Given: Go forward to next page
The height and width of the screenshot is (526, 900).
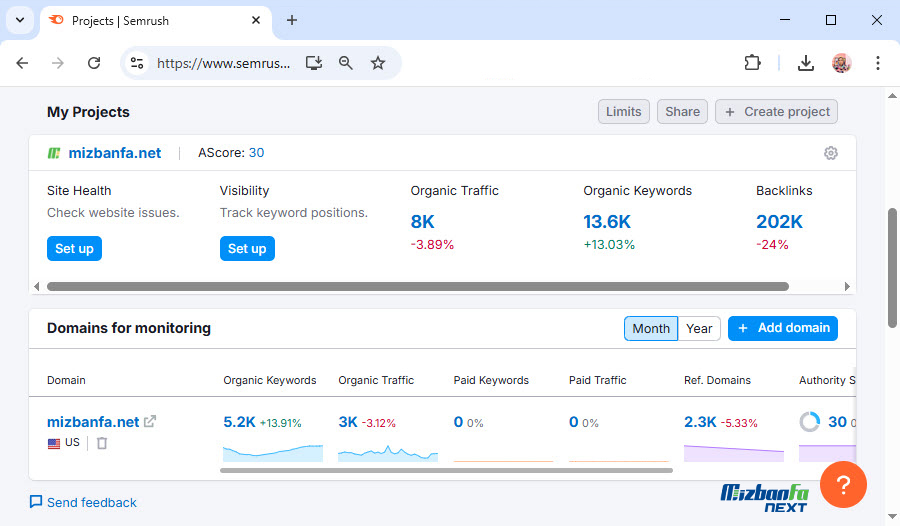Looking at the screenshot, I should tap(58, 63).
